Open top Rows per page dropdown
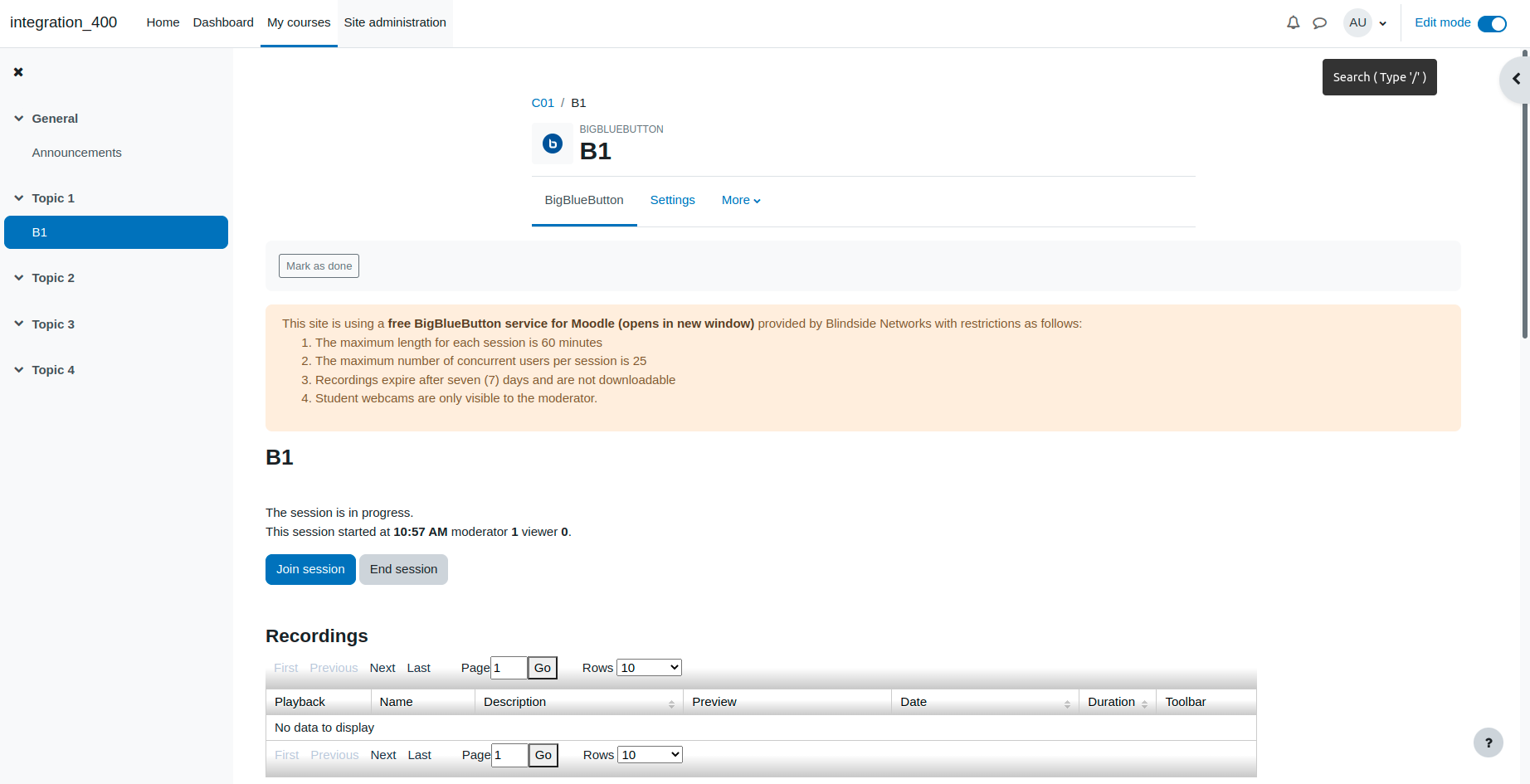1530x784 pixels. [649, 667]
